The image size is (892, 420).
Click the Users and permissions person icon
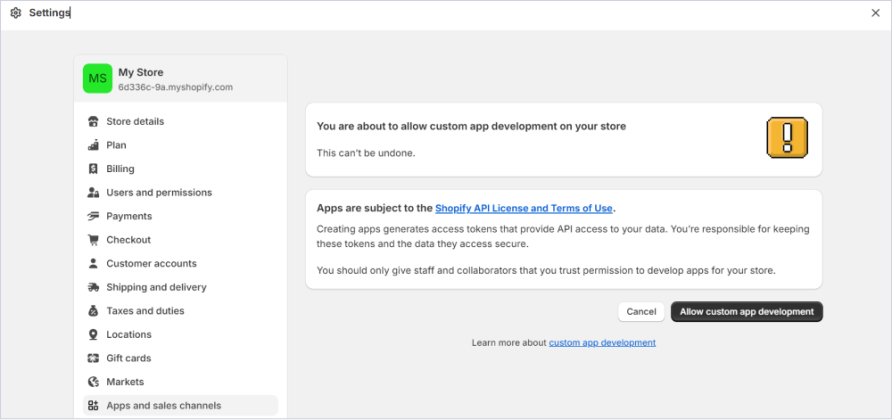pyautogui.click(x=94, y=193)
